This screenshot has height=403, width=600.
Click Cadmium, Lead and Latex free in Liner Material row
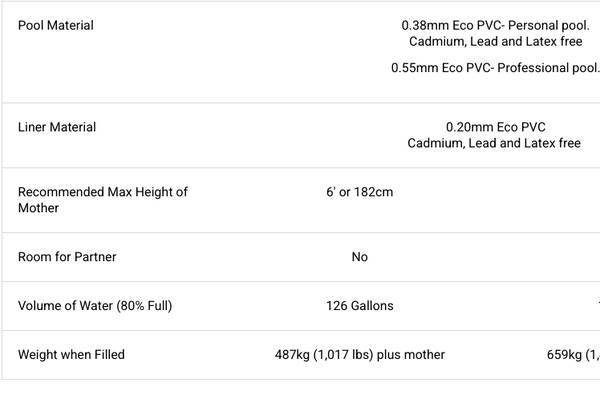pos(494,143)
